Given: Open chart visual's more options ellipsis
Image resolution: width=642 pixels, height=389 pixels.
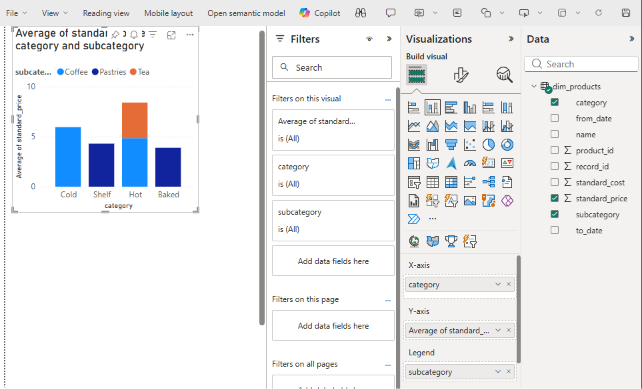Looking at the screenshot, I should [x=190, y=35].
